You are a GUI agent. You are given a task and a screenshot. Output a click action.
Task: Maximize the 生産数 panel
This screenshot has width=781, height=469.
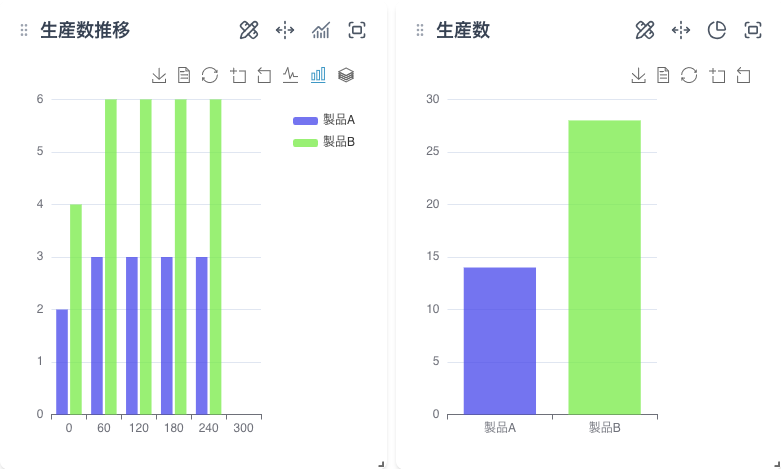tap(753, 30)
